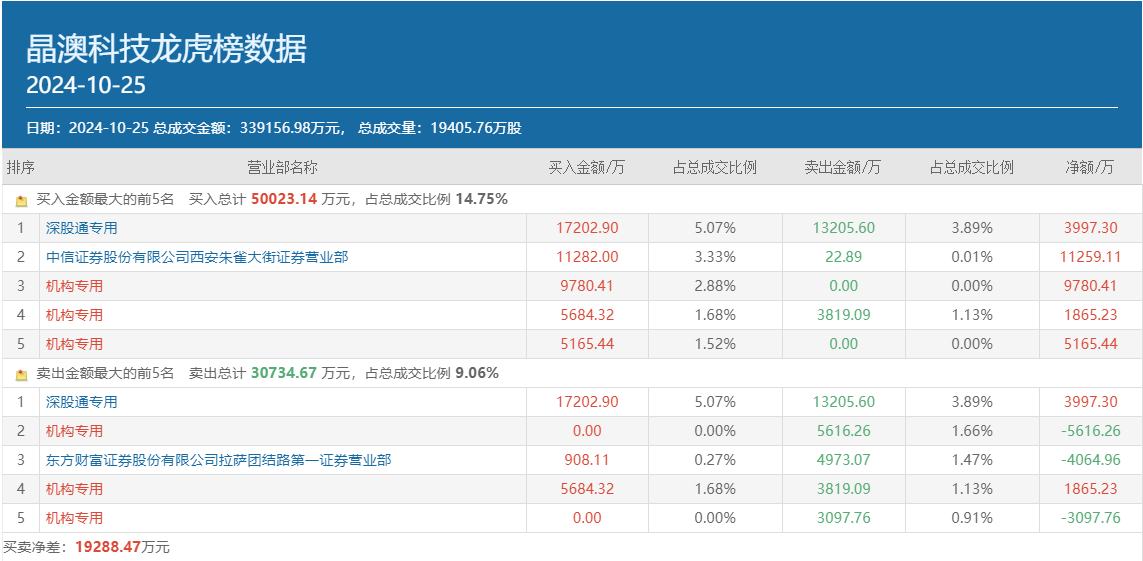Click the icon beside 买入金额最大的前5名
Screen dimensions: 1143x561
21,200
